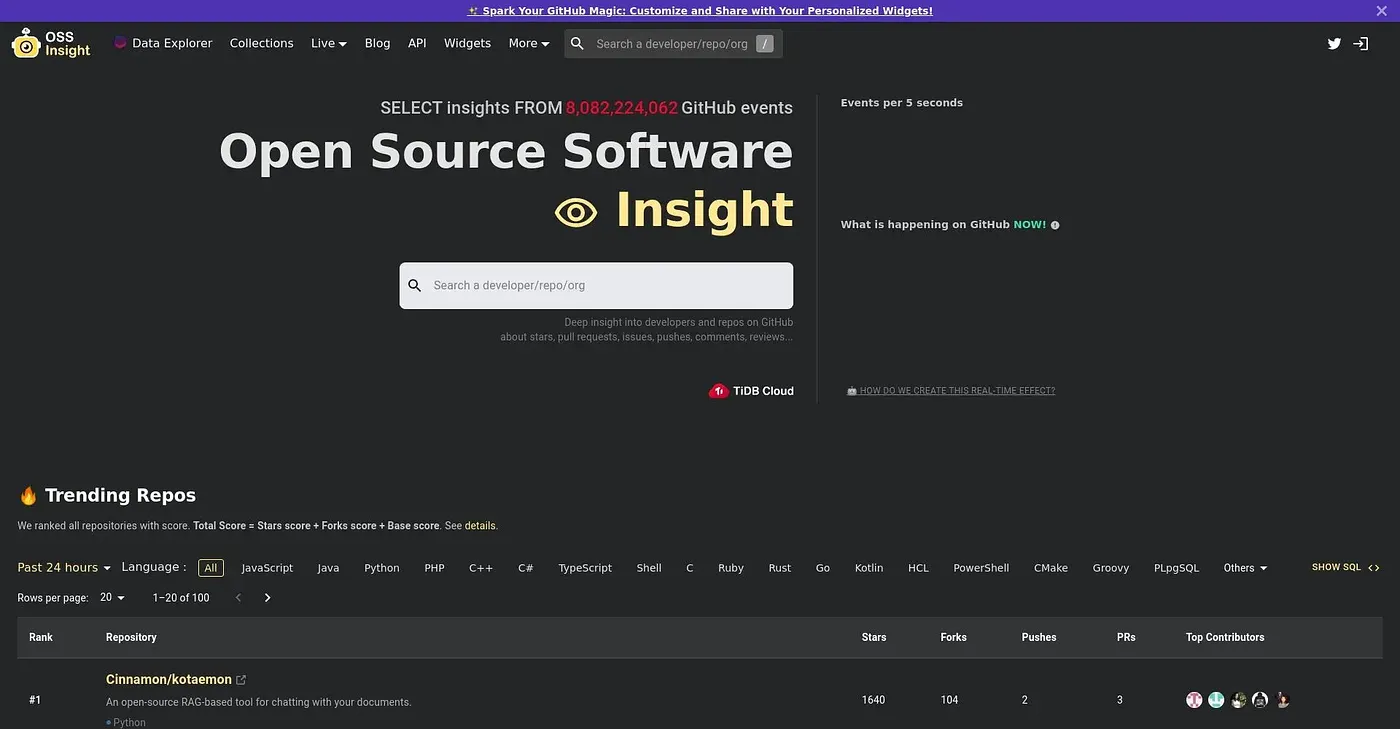
Task: Filter trending repos by Rust
Action: (780, 568)
